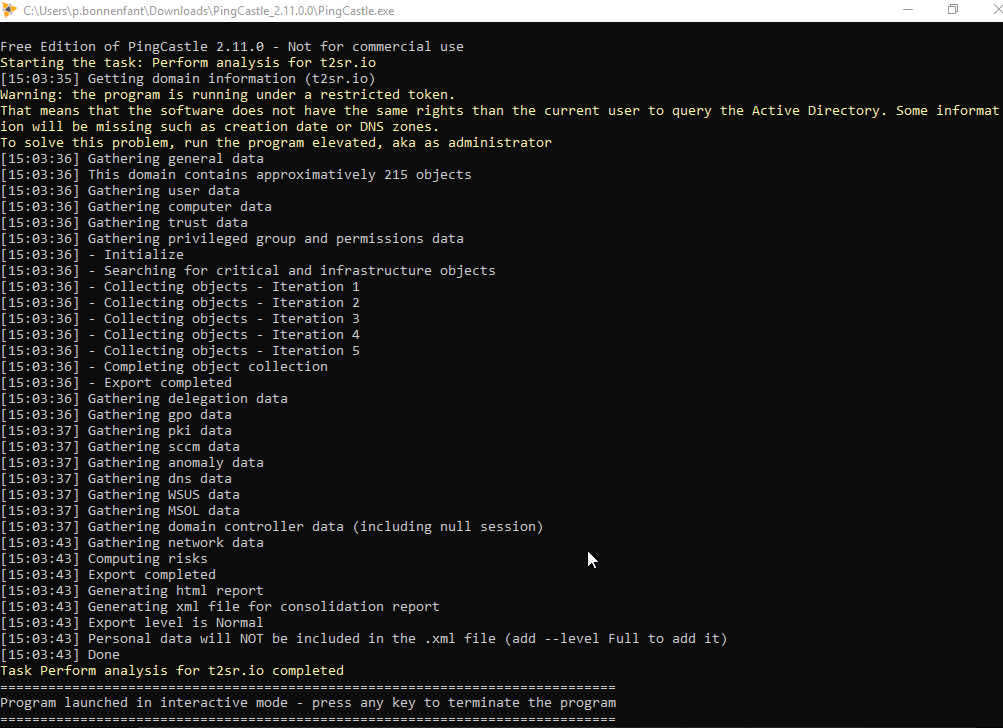Close the PingCastle console window
This screenshot has height=728, width=1003.
click(x=997, y=10)
